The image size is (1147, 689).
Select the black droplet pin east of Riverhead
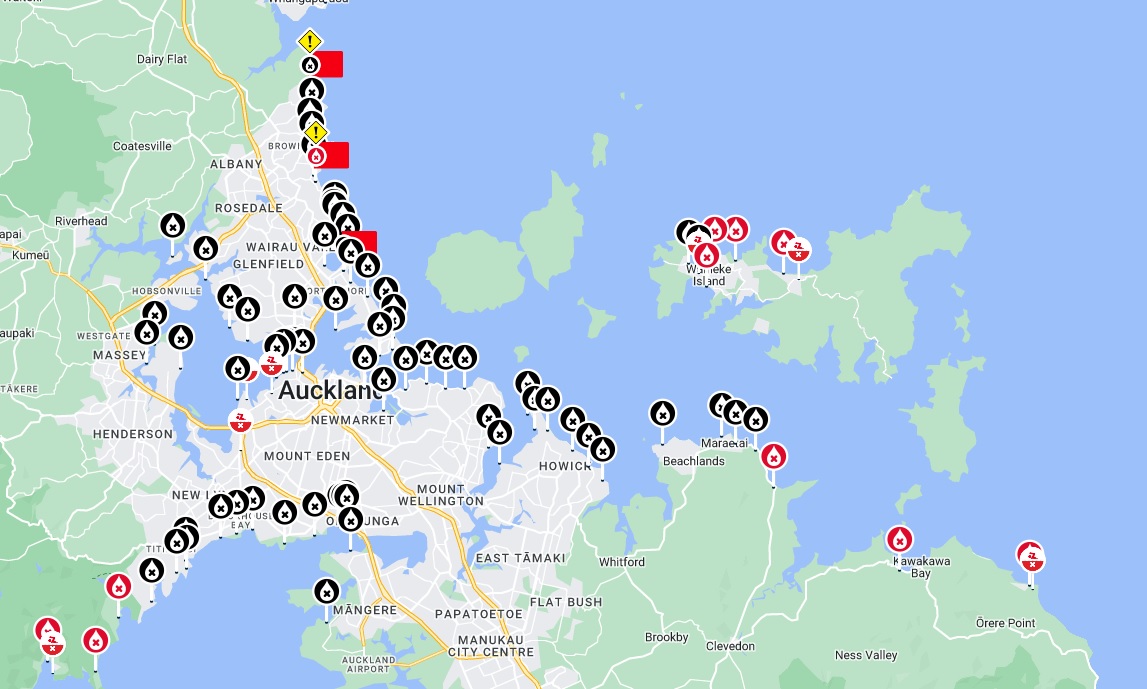173,226
